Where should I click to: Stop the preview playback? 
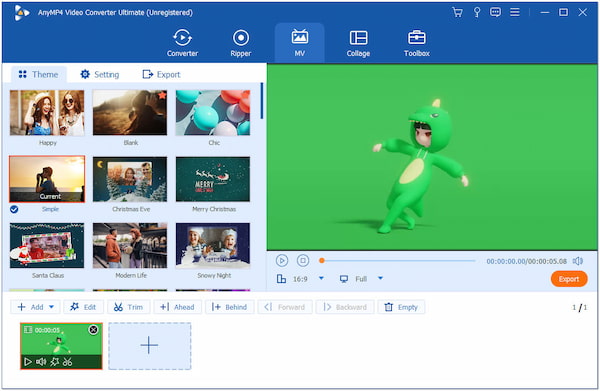pyautogui.click(x=303, y=261)
